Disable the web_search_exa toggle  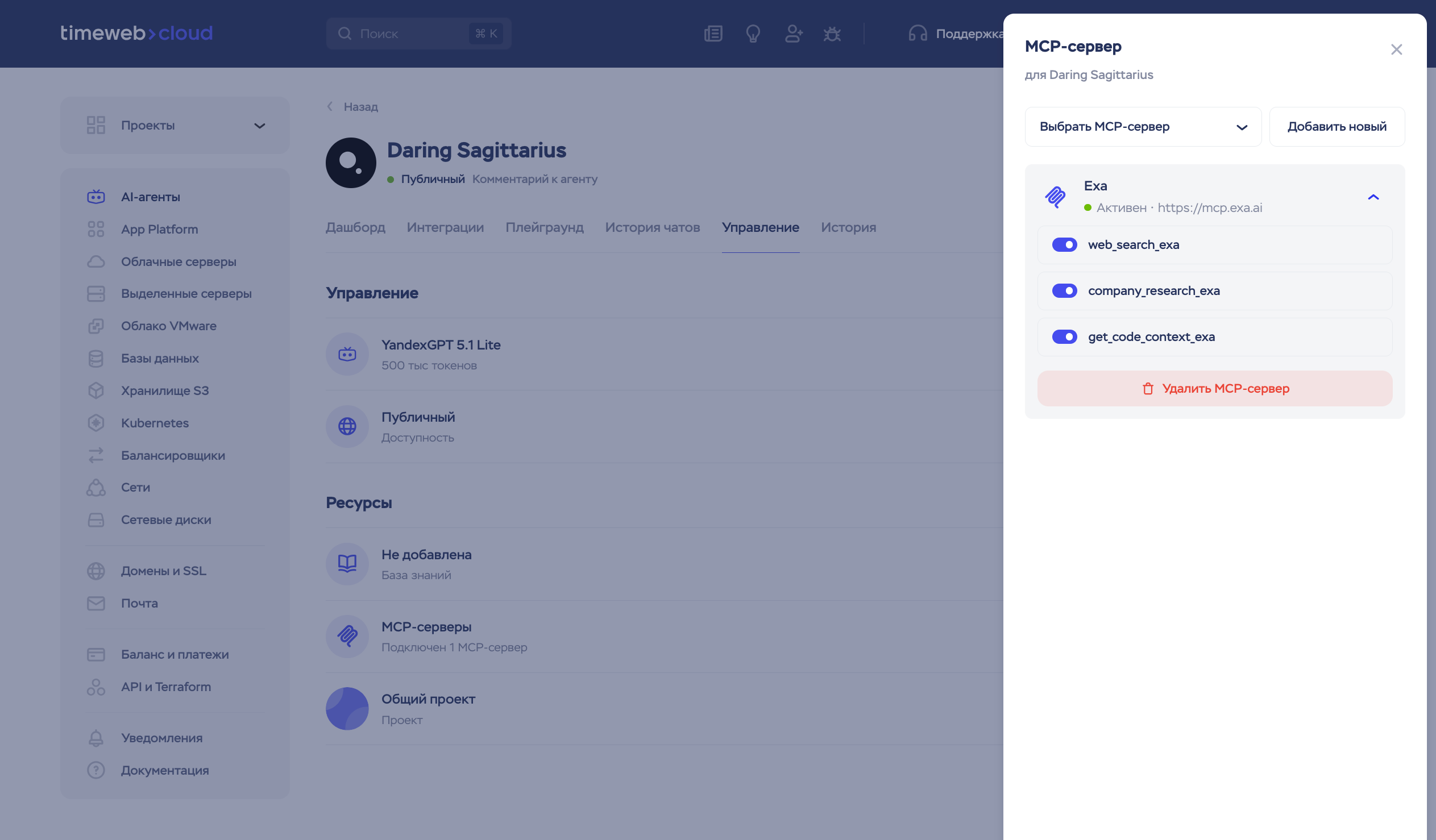pos(1064,244)
